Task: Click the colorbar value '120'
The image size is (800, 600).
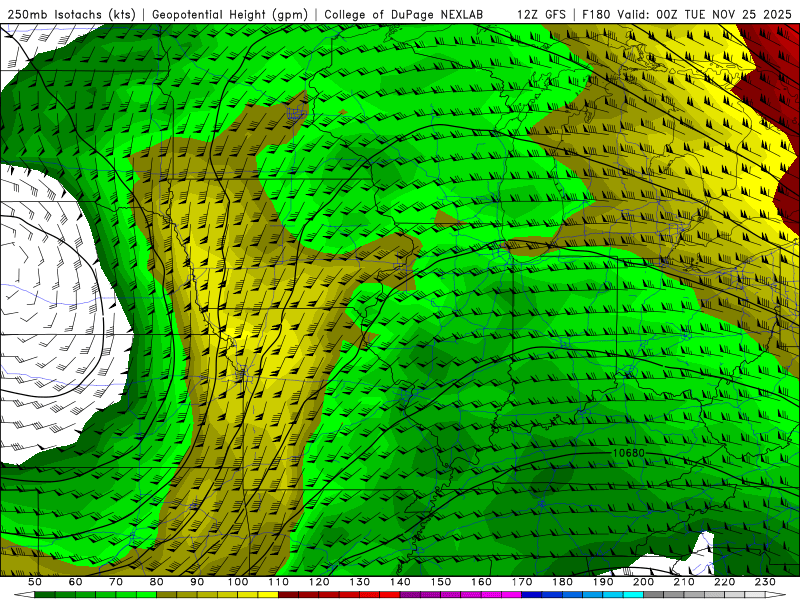Action: 319,582
